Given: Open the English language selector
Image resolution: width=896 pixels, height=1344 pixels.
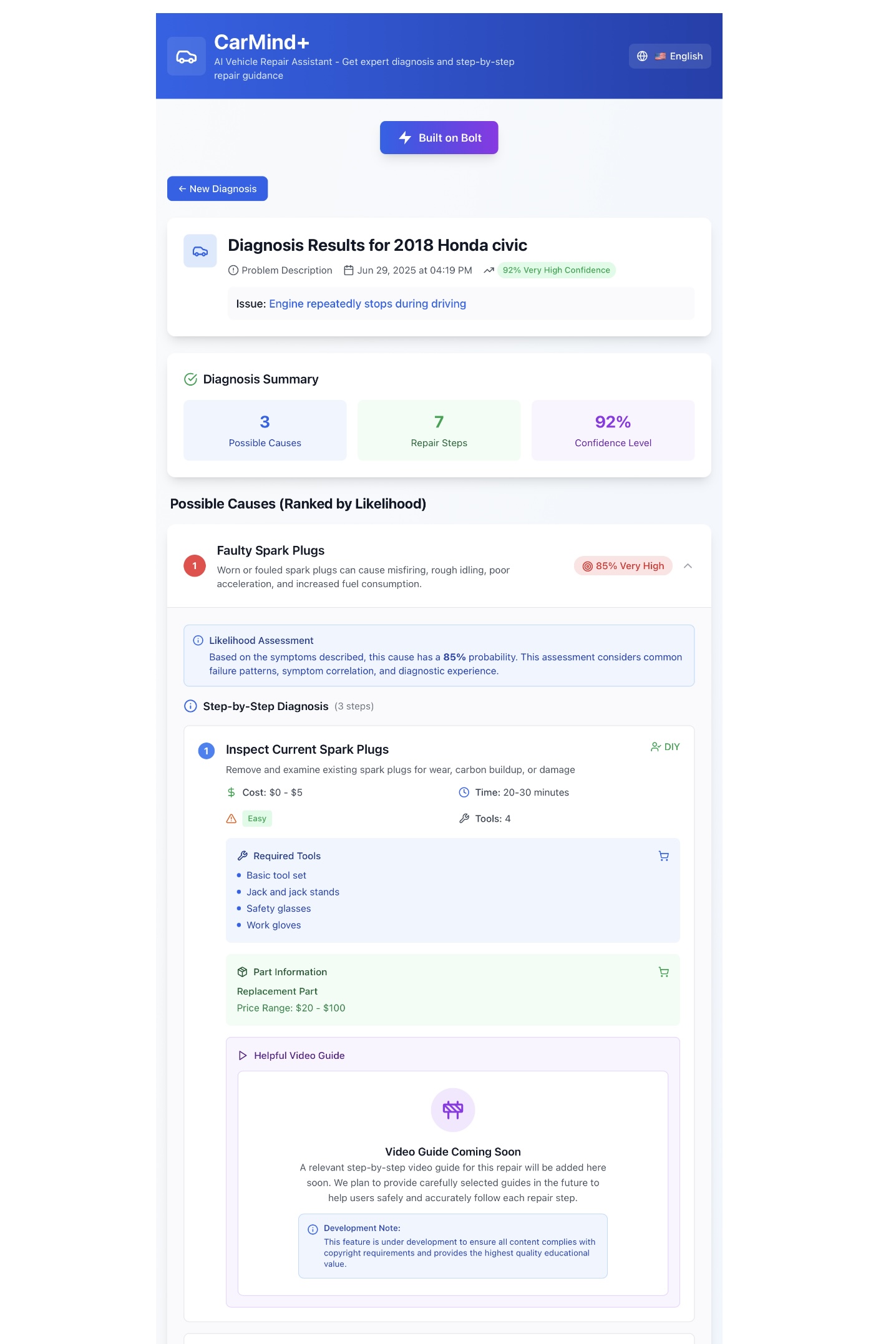Looking at the screenshot, I should 670,56.
